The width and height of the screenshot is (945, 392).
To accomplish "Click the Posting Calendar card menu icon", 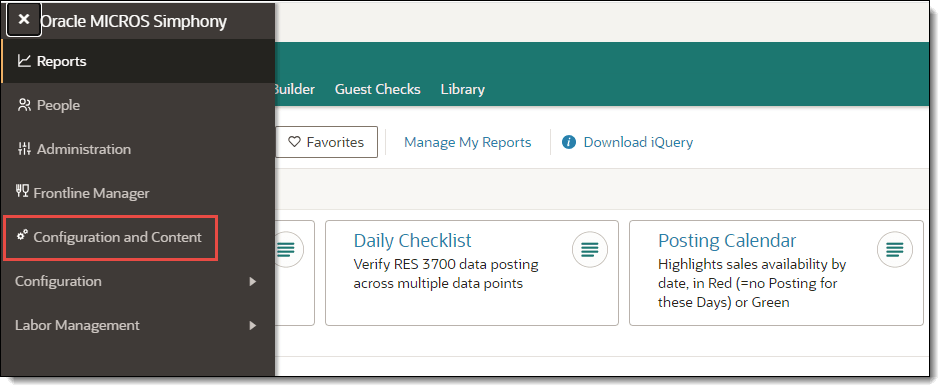I will [895, 249].
